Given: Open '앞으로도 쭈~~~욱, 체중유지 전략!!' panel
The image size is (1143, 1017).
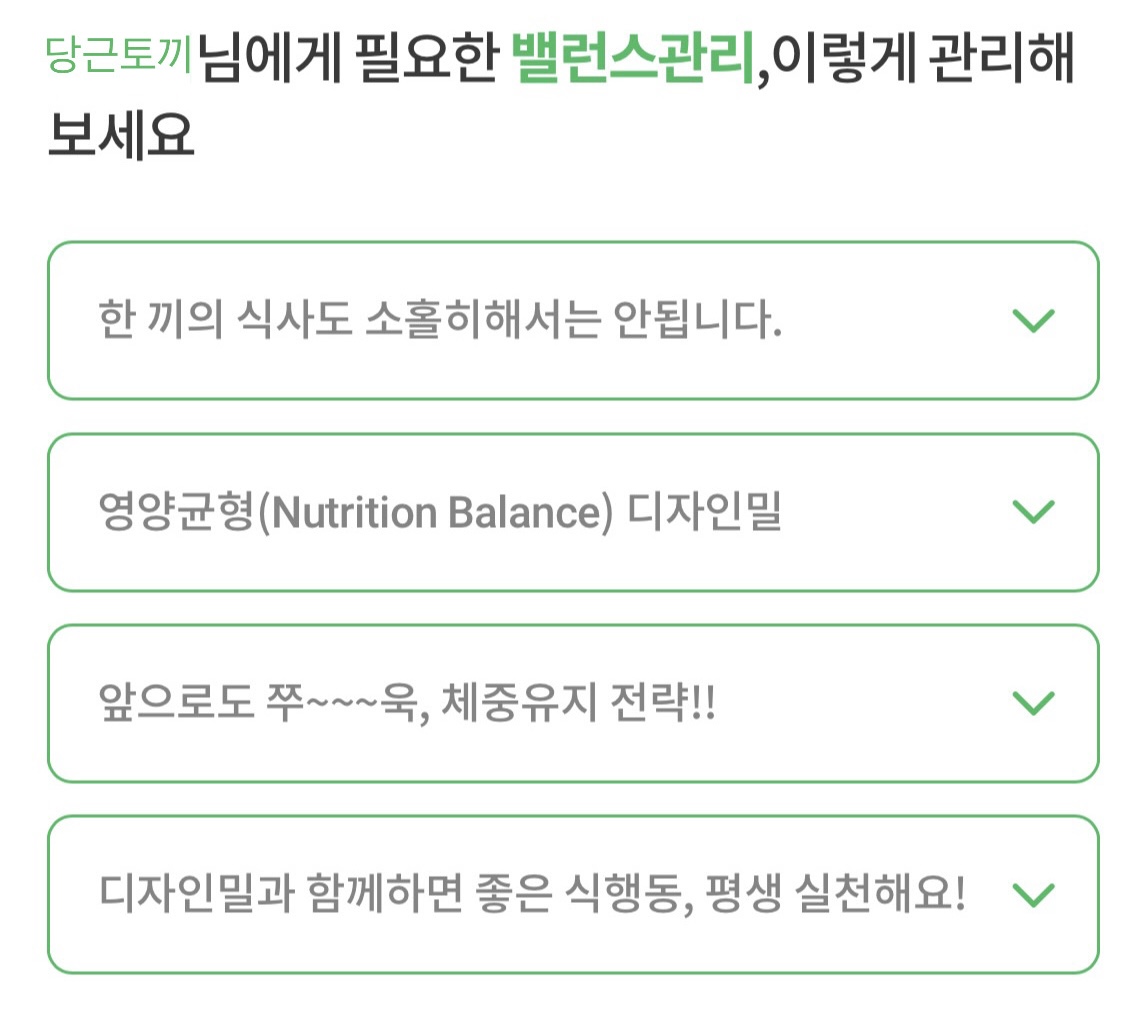Looking at the screenshot, I should tap(573, 704).
